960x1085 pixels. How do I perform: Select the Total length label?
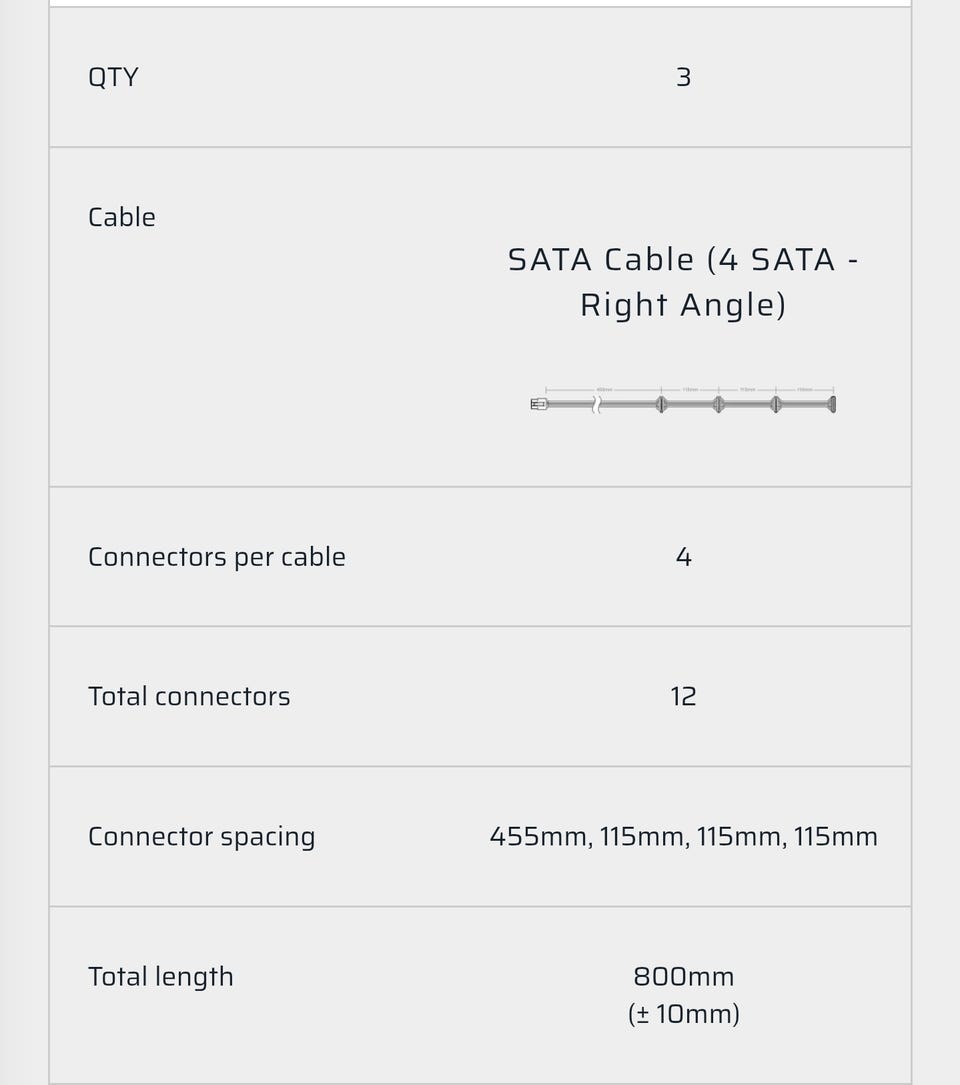coord(161,977)
